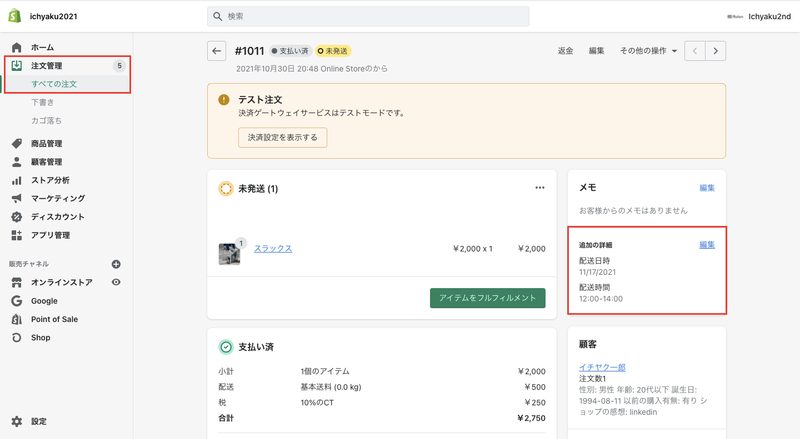Screen dimensions: 800x439
Task: Click the Shopify logo icon
Action: [15, 16]
